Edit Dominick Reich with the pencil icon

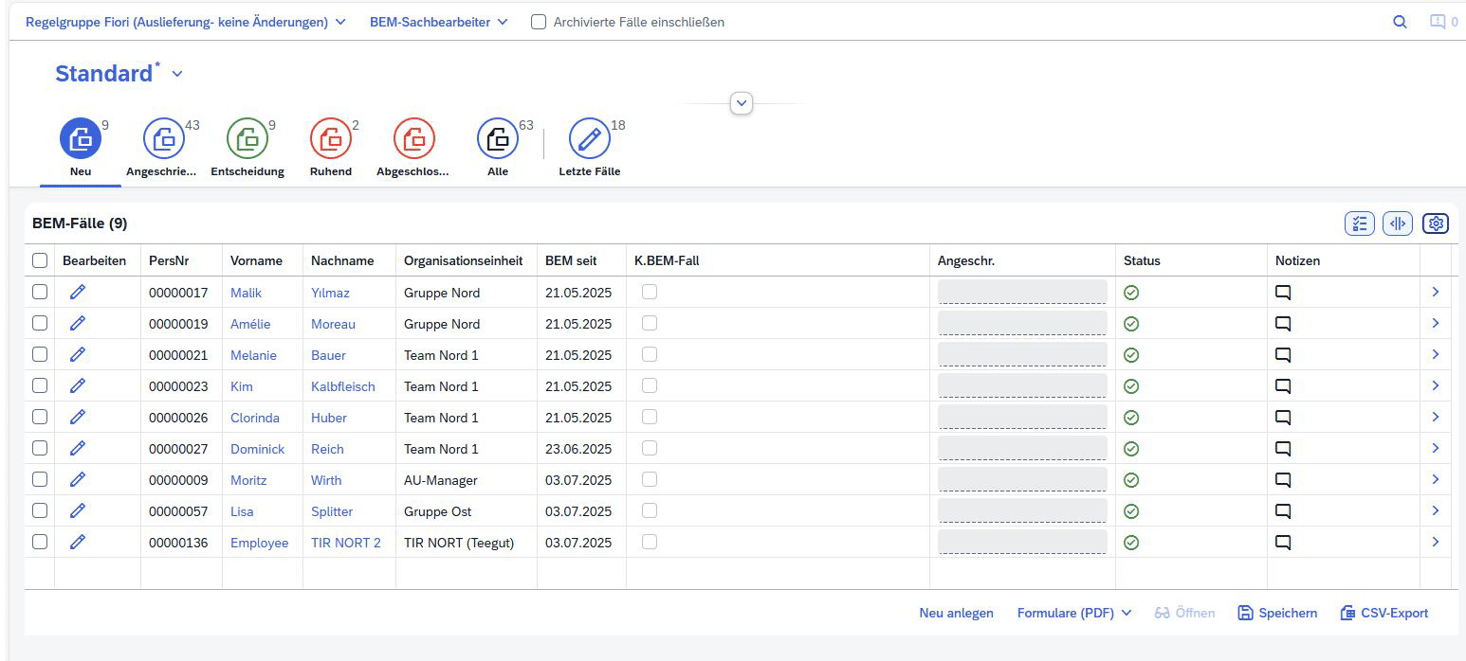[77, 448]
